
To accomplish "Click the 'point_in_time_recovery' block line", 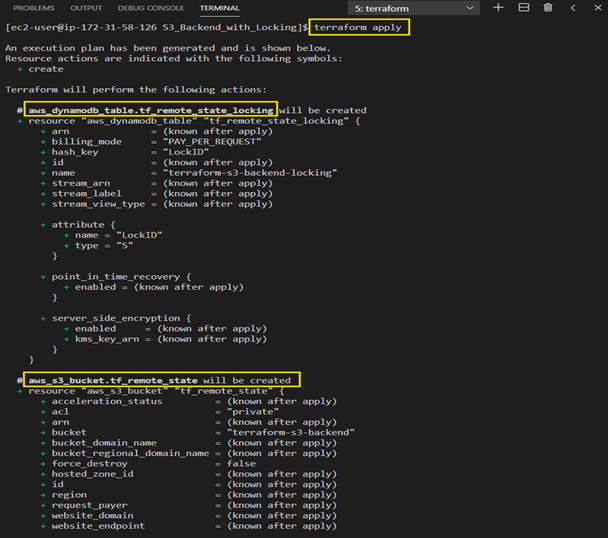I will click(x=116, y=277).
